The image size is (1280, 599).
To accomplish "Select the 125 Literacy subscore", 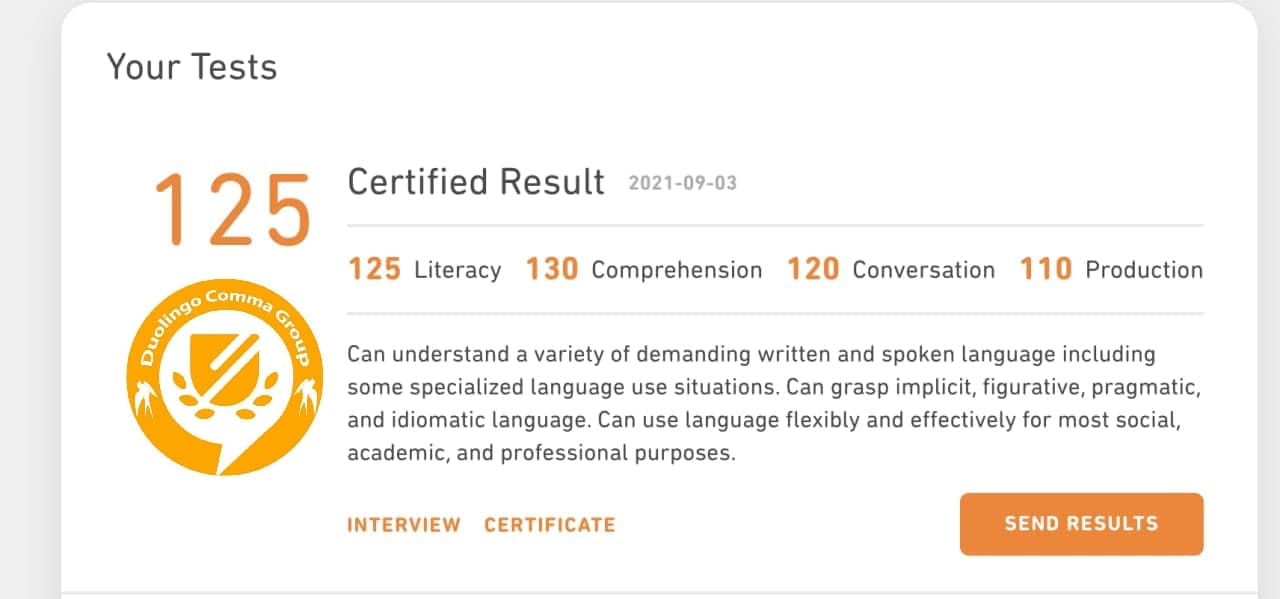I will (x=424, y=269).
